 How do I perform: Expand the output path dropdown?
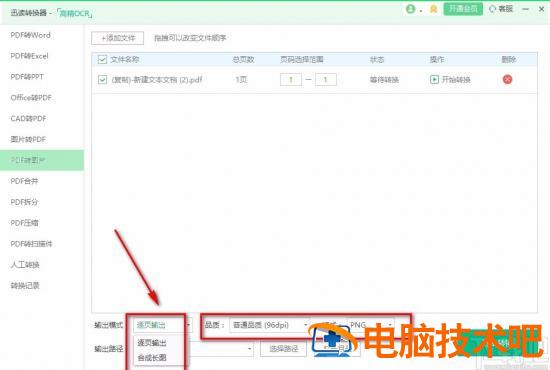click(250, 349)
